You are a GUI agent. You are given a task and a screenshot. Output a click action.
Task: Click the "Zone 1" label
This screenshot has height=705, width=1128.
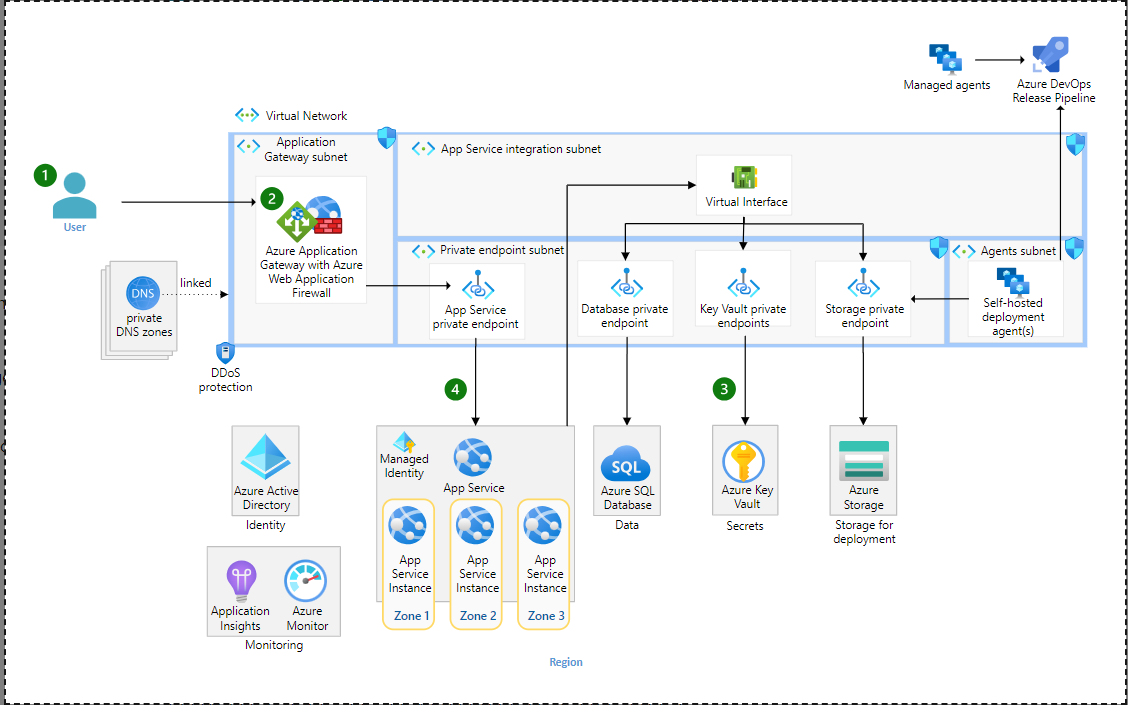pos(411,616)
